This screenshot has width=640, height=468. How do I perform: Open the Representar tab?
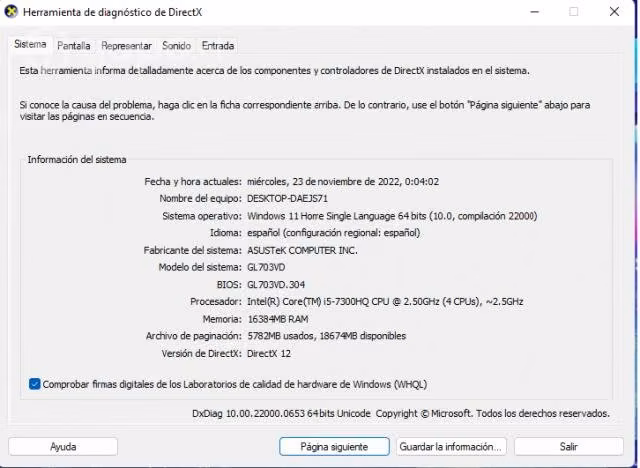coord(127,46)
